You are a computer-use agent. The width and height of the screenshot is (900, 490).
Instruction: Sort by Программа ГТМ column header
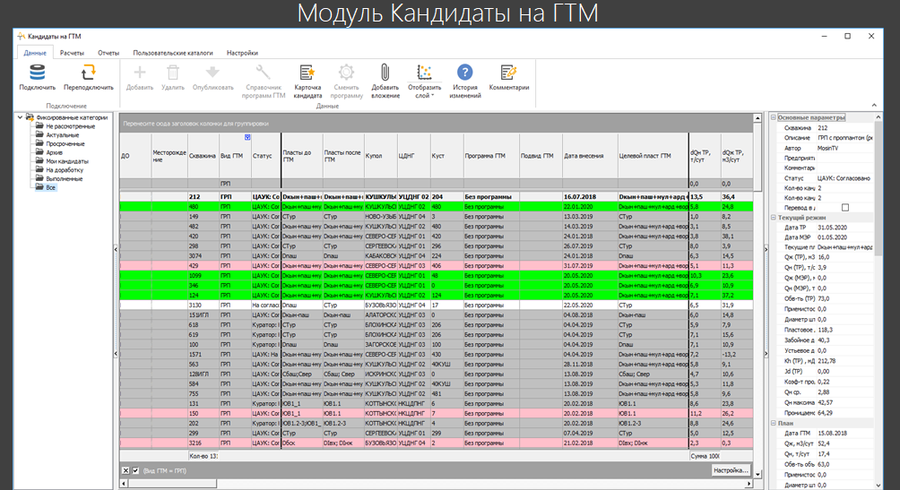pyautogui.click(x=491, y=155)
